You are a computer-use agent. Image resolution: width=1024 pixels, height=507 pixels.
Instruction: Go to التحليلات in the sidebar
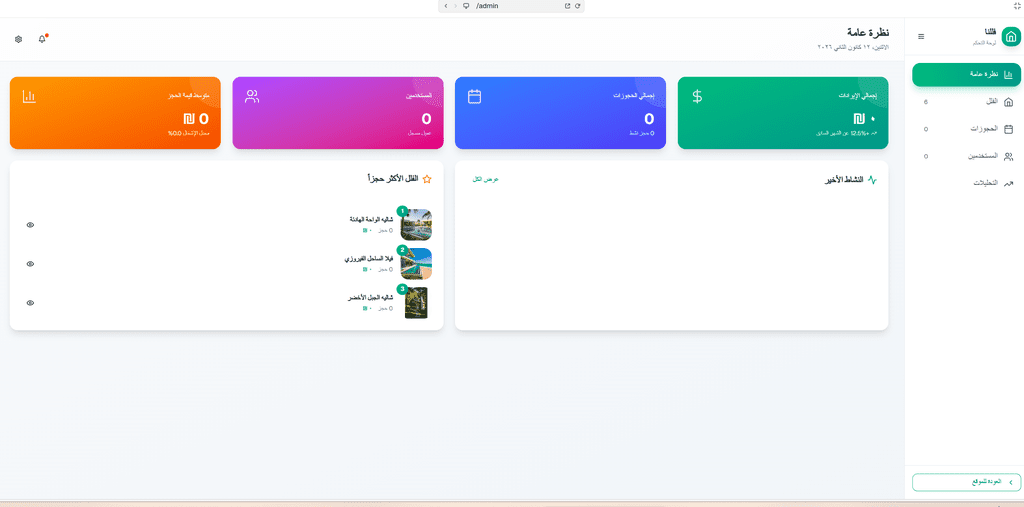[x=966, y=184]
